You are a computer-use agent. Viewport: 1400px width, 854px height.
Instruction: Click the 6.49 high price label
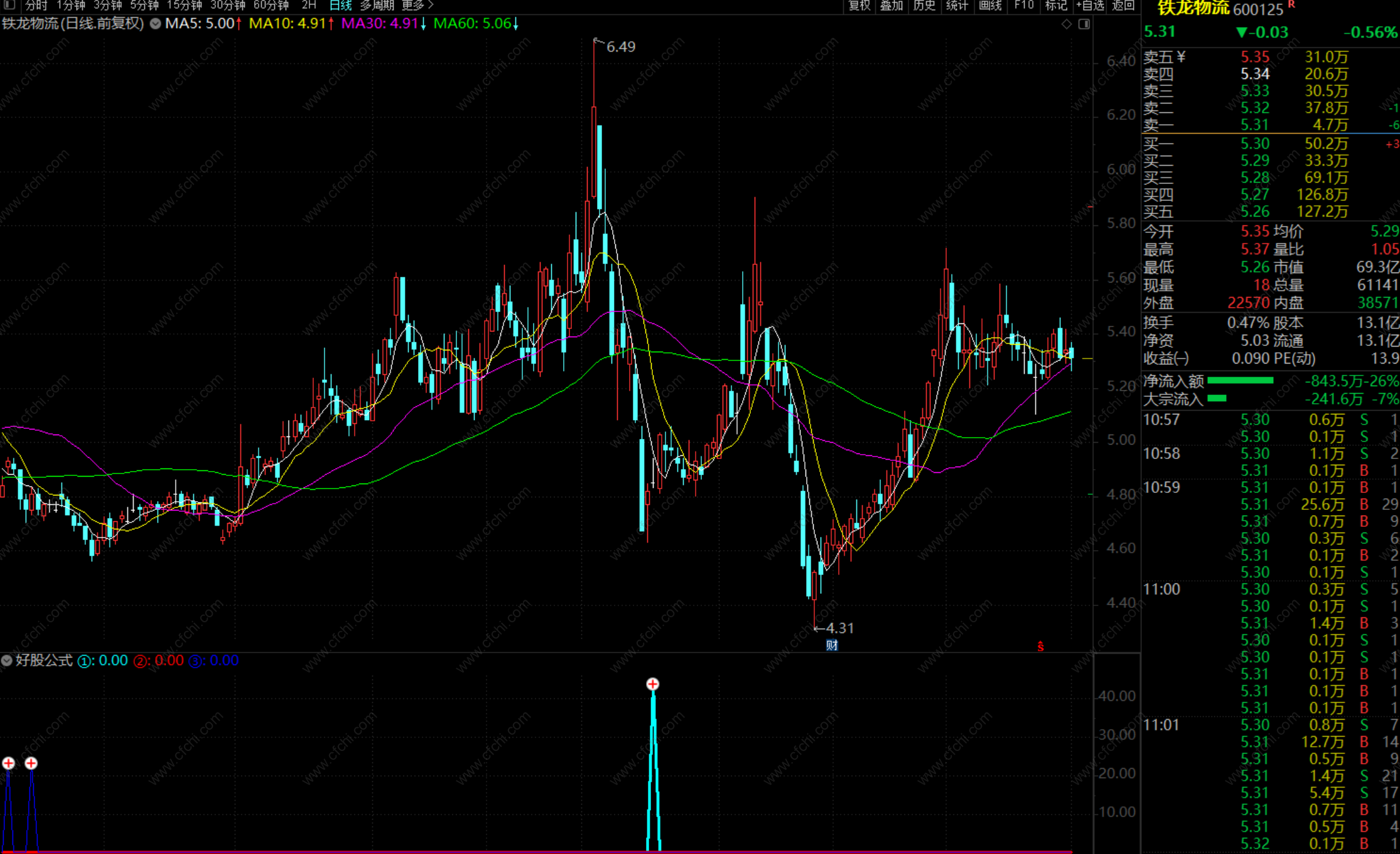coord(621,47)
